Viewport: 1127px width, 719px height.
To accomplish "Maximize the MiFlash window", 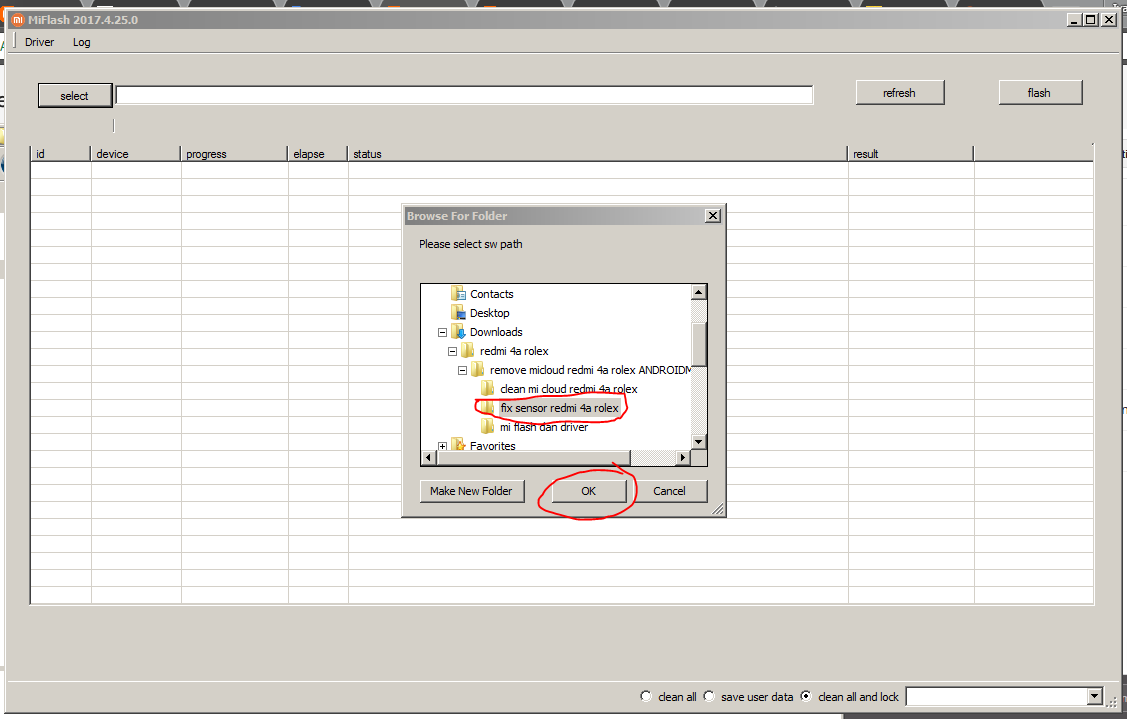I will 1090,20.
